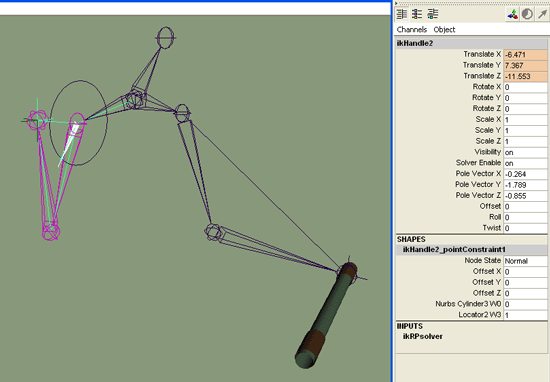Image resolution: width=550 pixels, height=382 pixels.
Task: Click the Scale Y value field
Action: (x=525, y=131)
